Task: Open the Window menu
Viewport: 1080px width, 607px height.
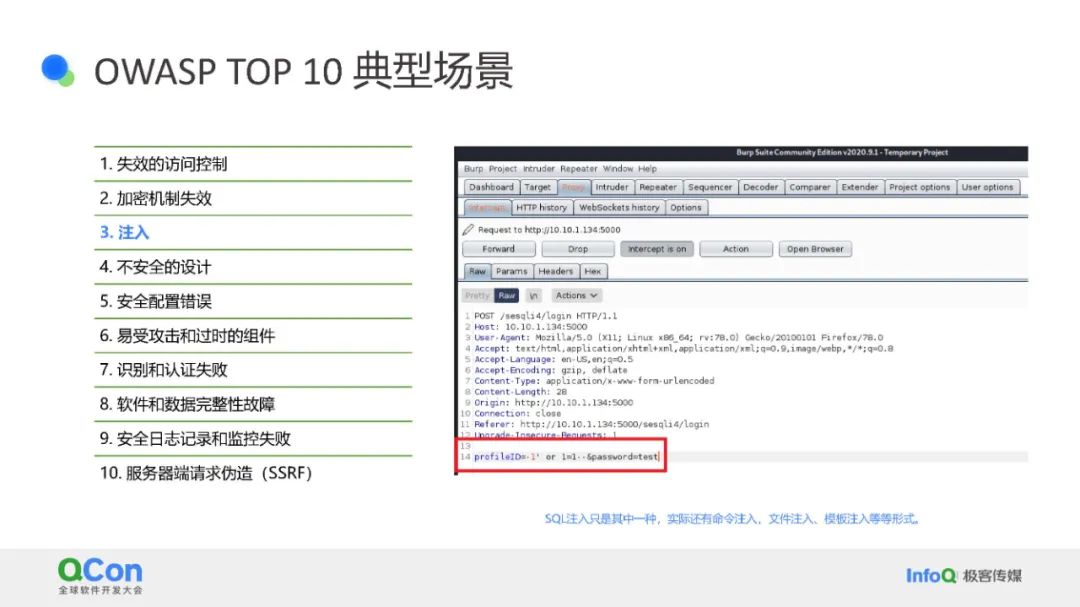Action: [618, 169]
